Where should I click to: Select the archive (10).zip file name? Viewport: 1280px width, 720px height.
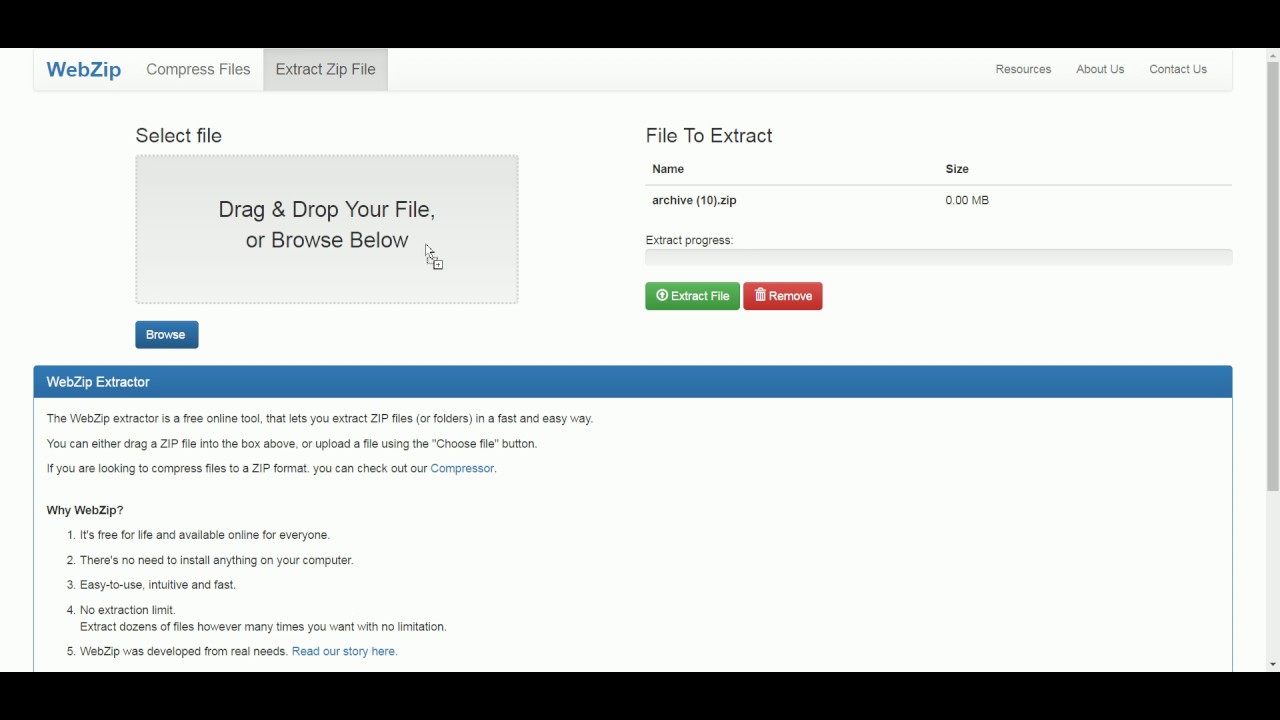tap(694, 200)
